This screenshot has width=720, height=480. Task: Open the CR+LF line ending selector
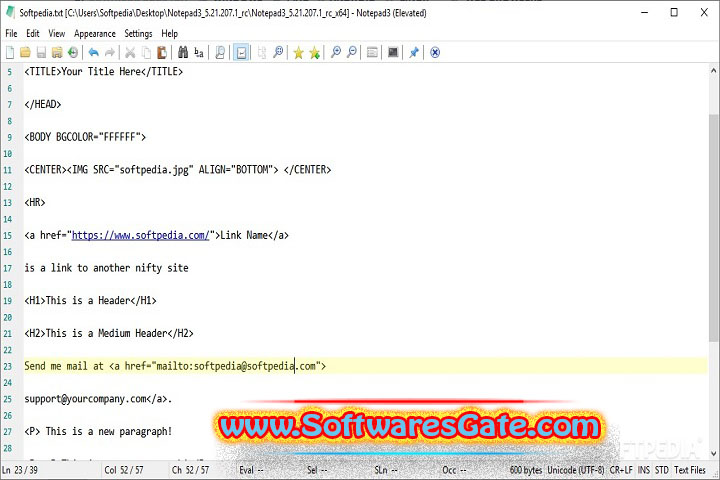point(621,470)
